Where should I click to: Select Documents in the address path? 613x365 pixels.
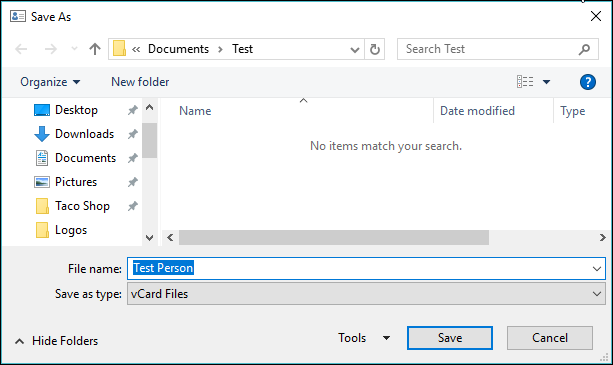[x=178, y=49]
